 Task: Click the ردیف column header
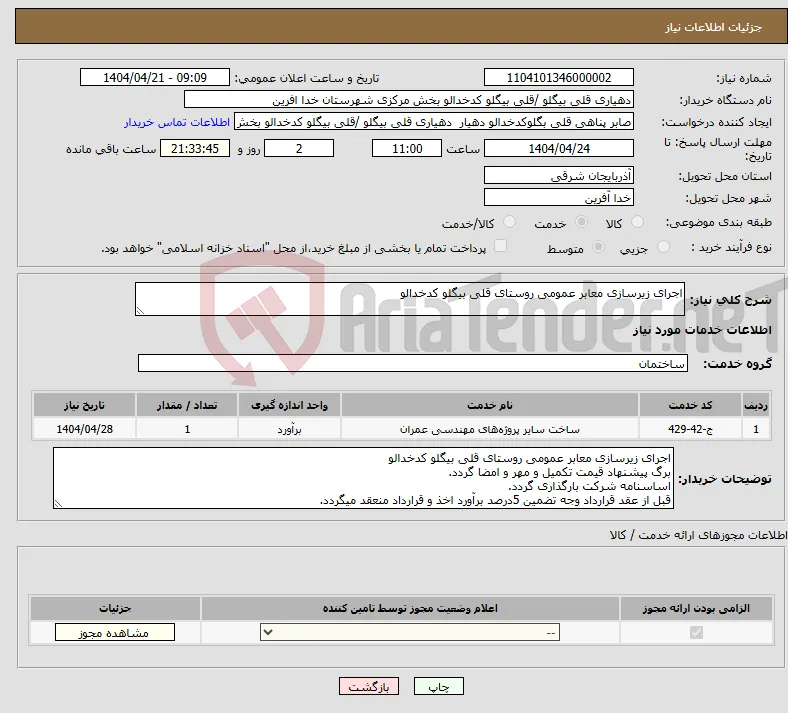756,405
